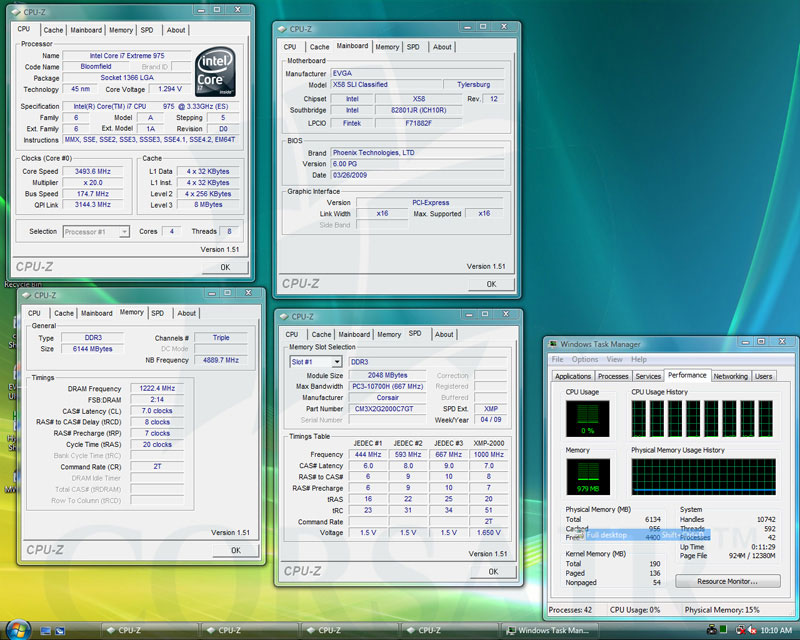800x640 pixels.
Task: Click the title bar icon of the CPU-Z Memory window
Action: click(x=27, y=295)
